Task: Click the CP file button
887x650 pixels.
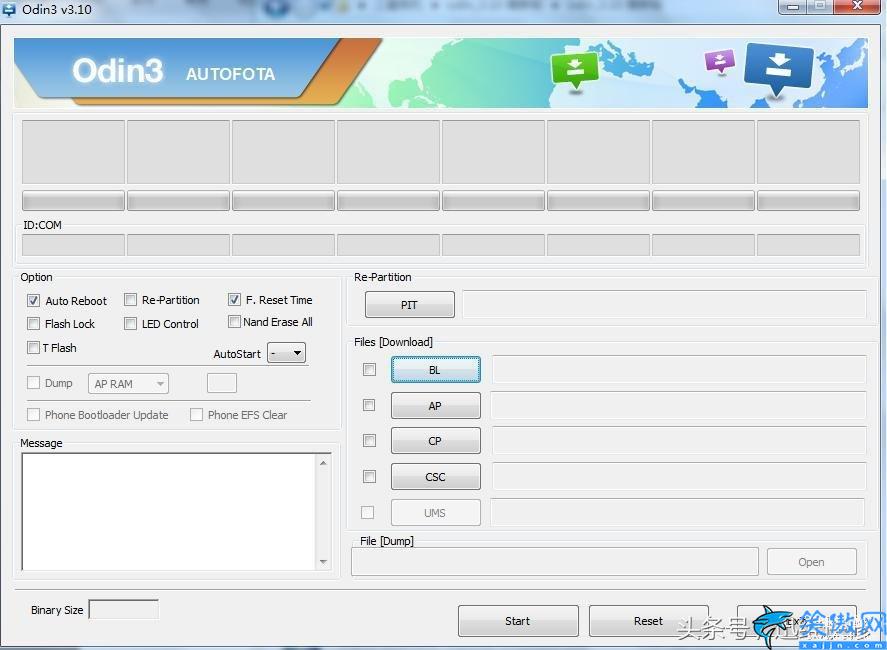Action: coord(436,441)
